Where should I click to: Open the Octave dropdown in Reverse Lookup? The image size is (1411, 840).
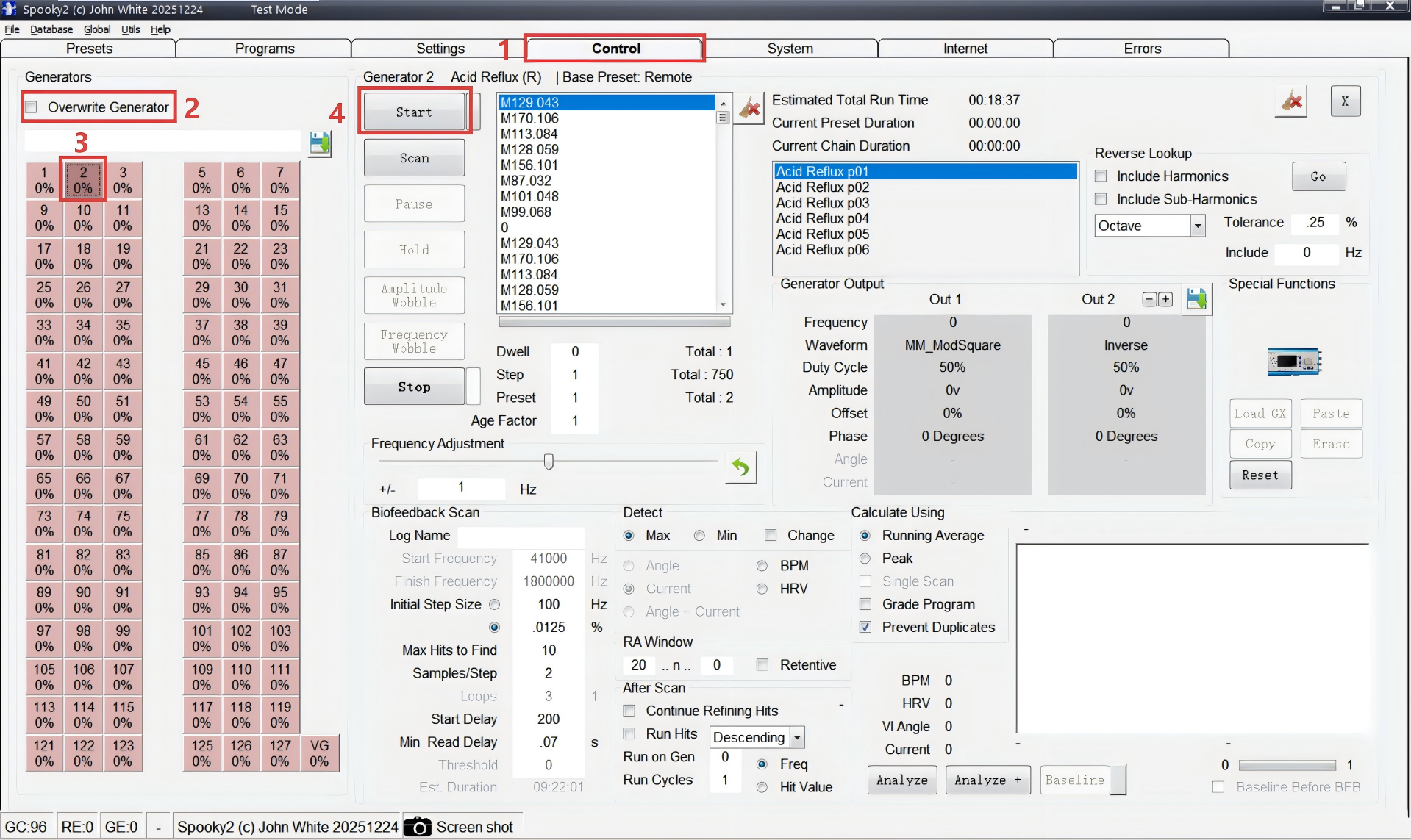pos(1199,226)
